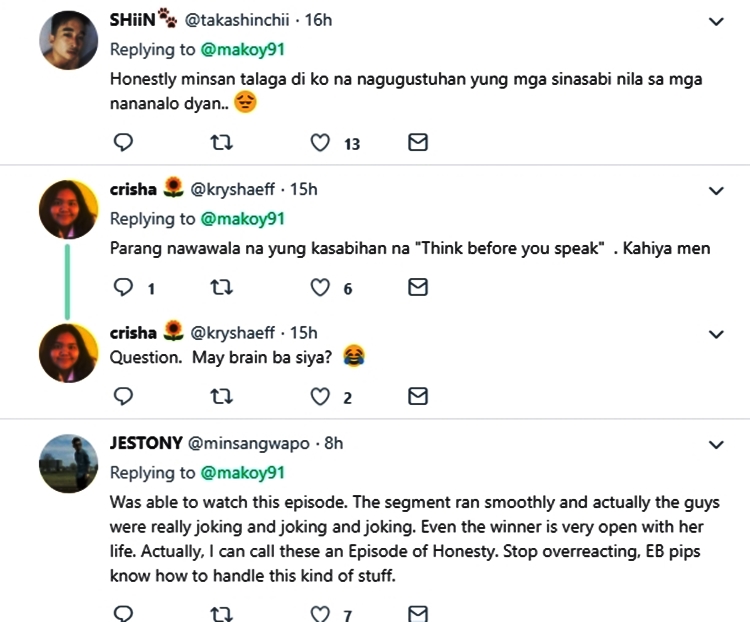Open the chevron menu on JESTONY's tweet
The height and width of the screenshot is (622, 750).
coord(716,444)
